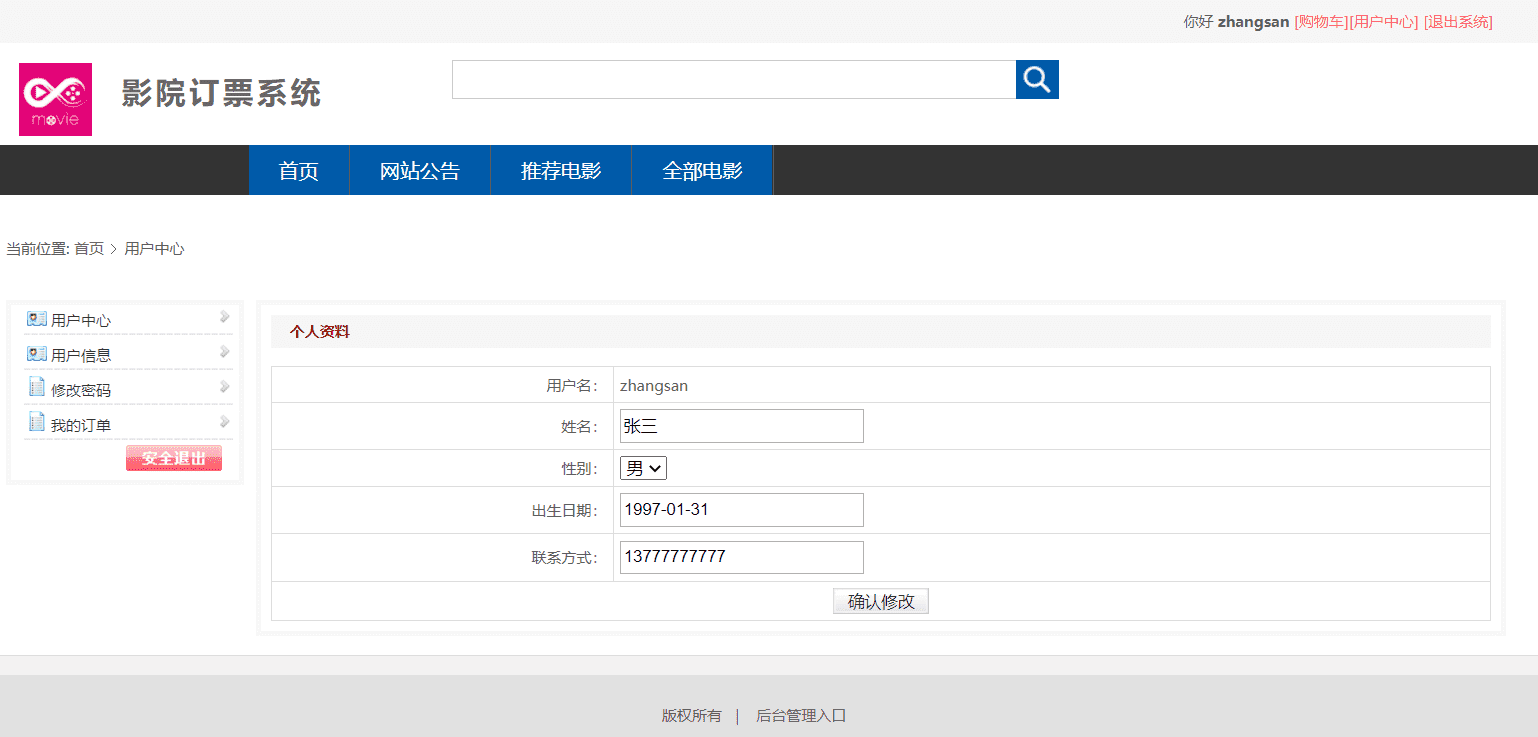
Task: Go to 全部电影 navigation tab
Action: (702, 170)
